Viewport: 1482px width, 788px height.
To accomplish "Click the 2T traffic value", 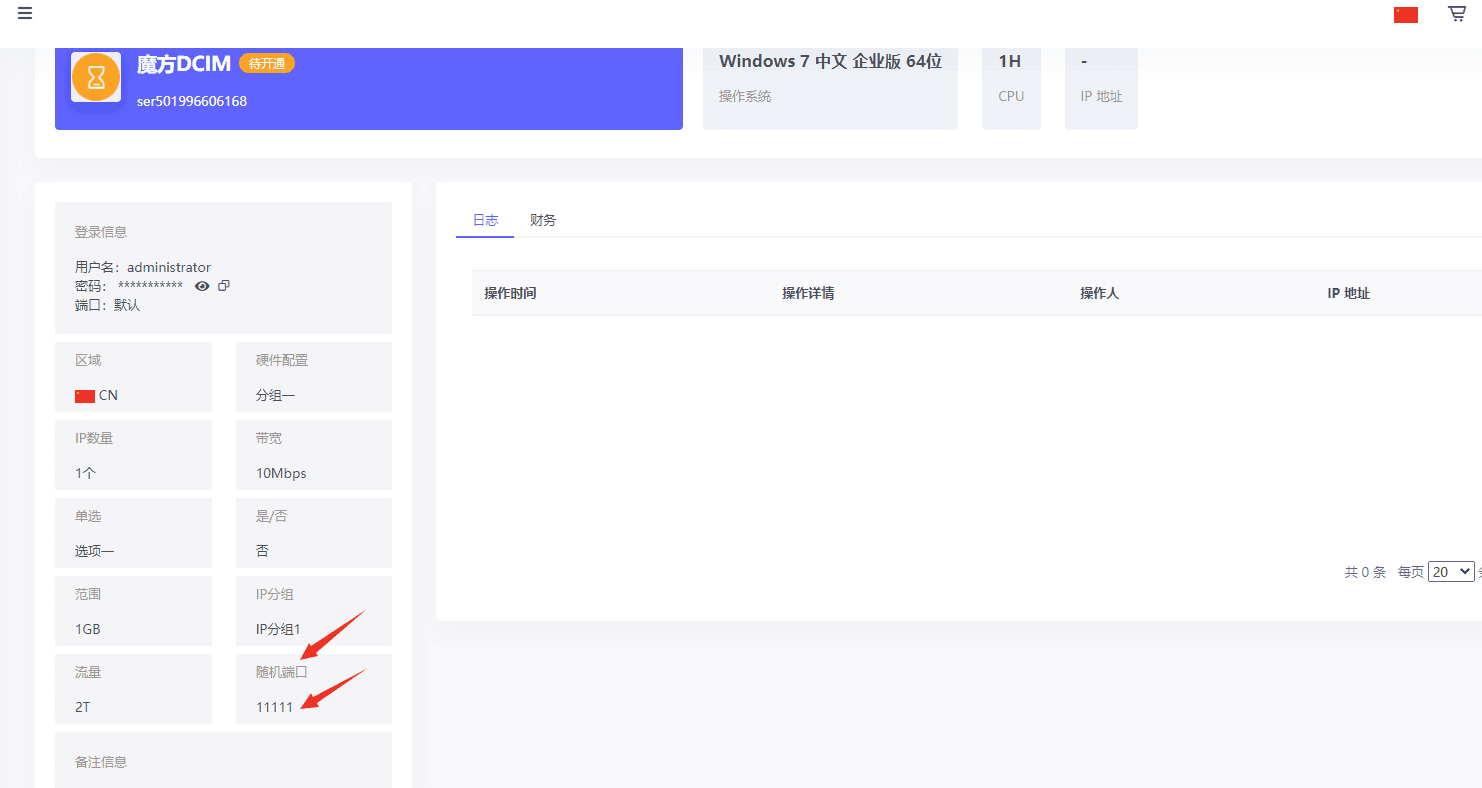I will click(83, 707).
